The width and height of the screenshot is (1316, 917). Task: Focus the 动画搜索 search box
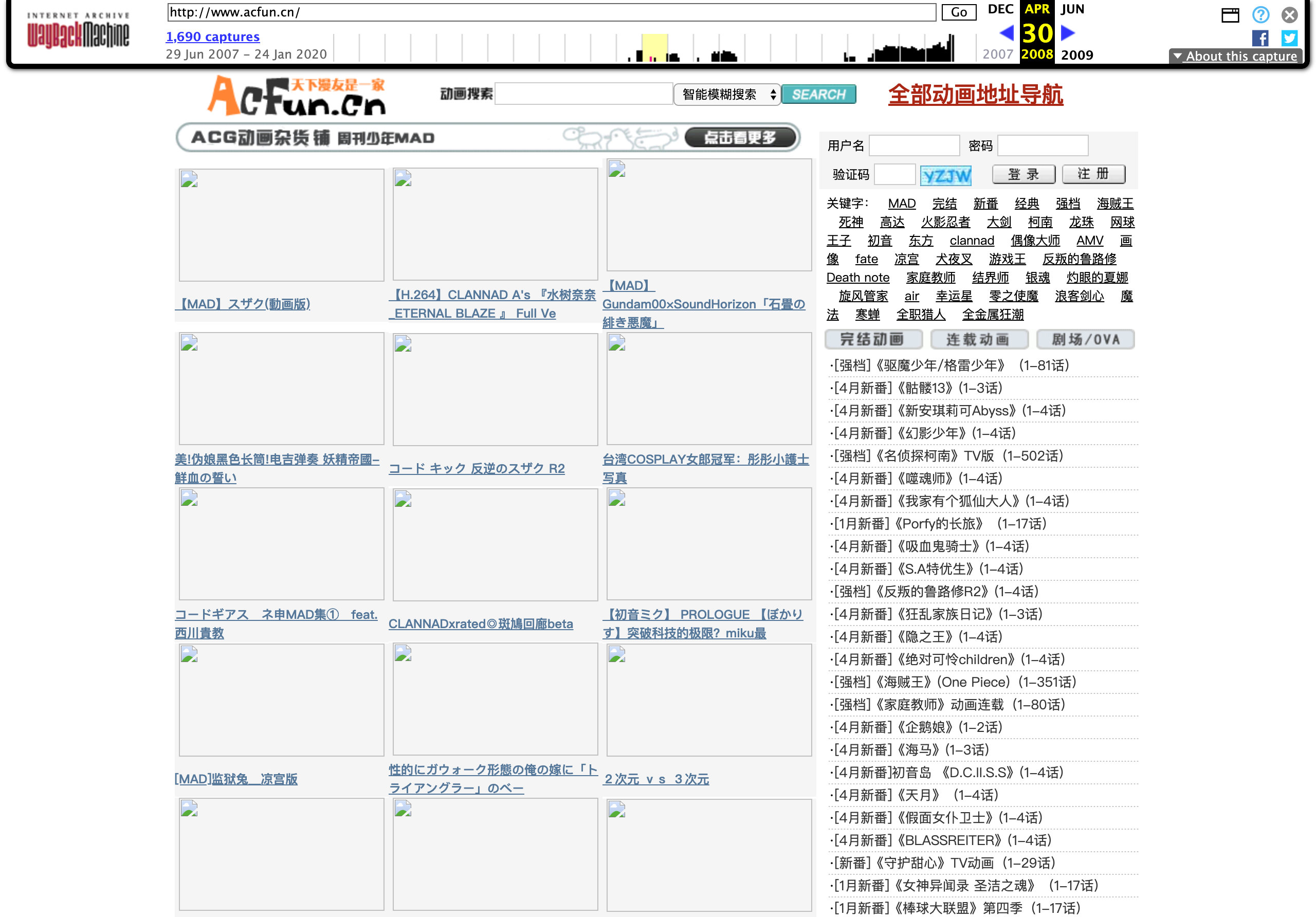(x=583, y=95)
